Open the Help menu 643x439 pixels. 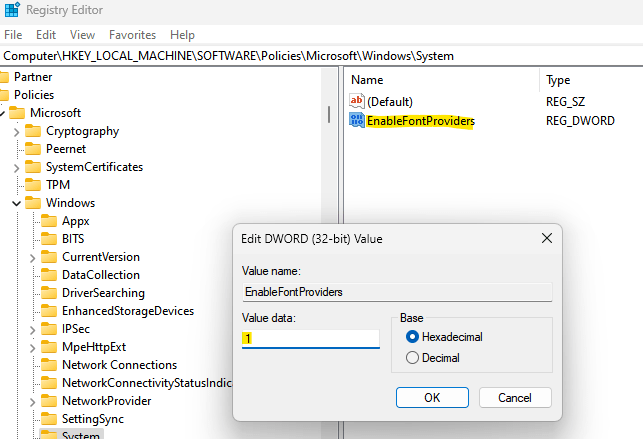click(182, 35)
